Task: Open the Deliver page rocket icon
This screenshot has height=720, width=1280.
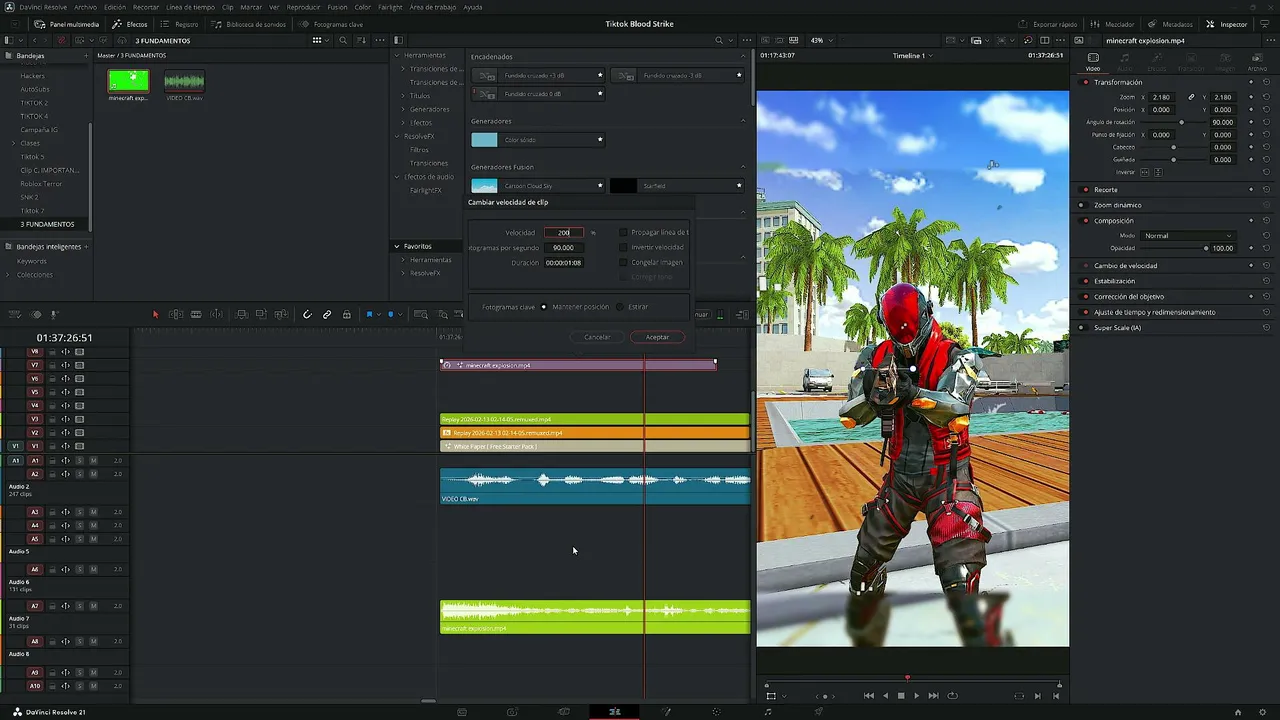Action: click(819, 711)
